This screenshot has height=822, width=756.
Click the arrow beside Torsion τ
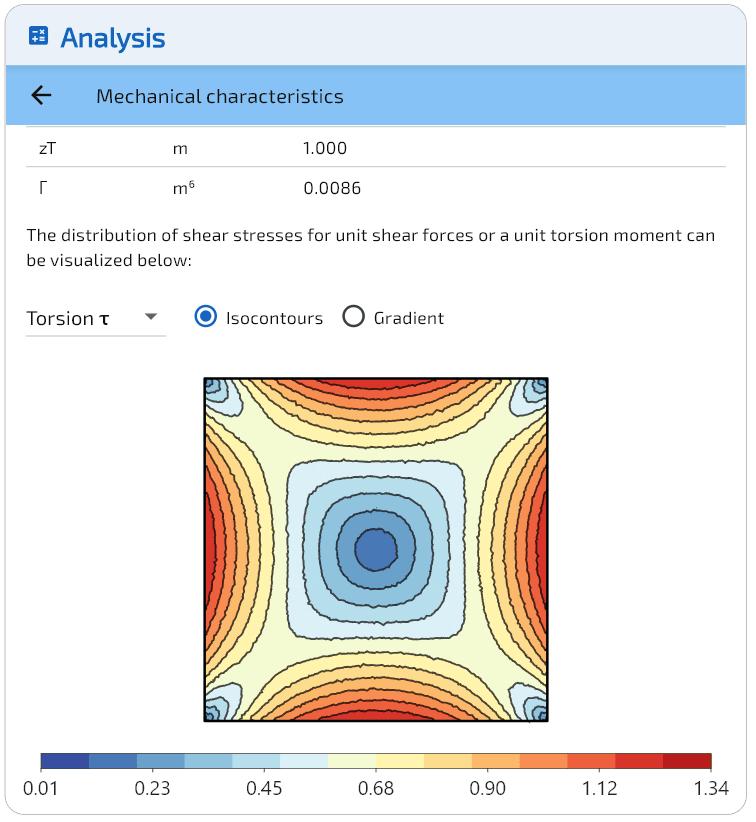pos(151,317)
